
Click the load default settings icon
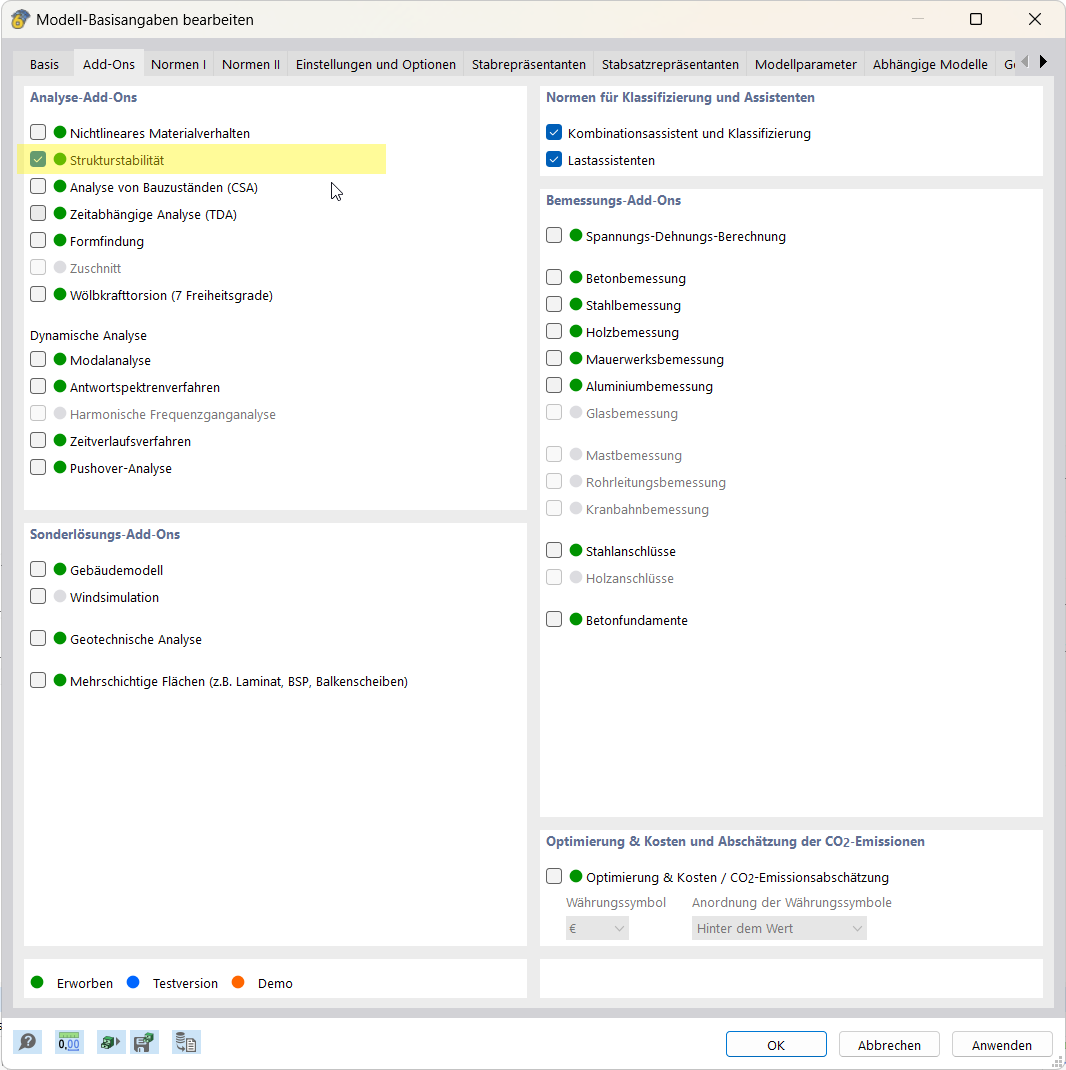point(111,1042)
